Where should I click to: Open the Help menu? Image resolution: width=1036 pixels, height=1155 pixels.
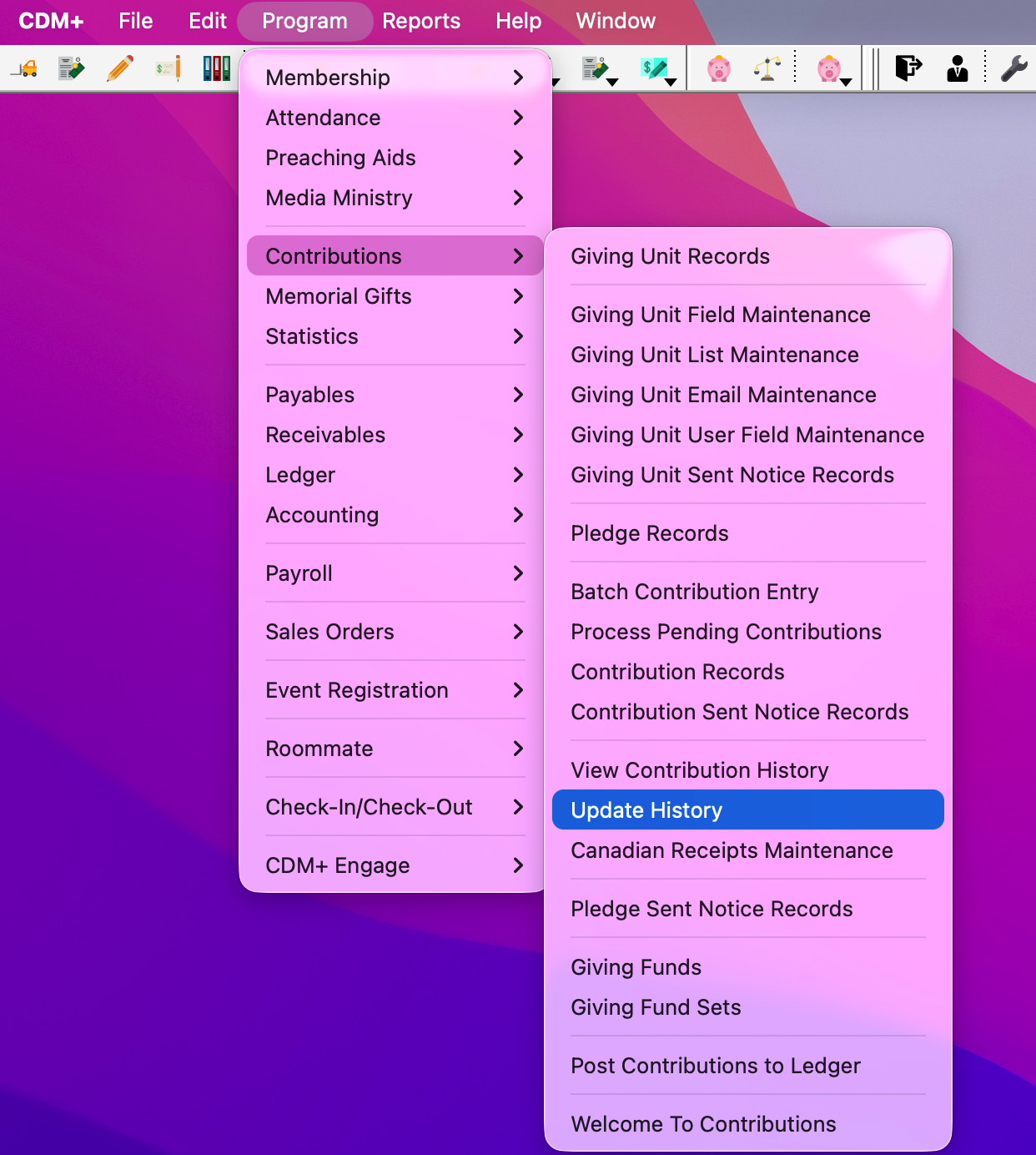tap(519, 21)
